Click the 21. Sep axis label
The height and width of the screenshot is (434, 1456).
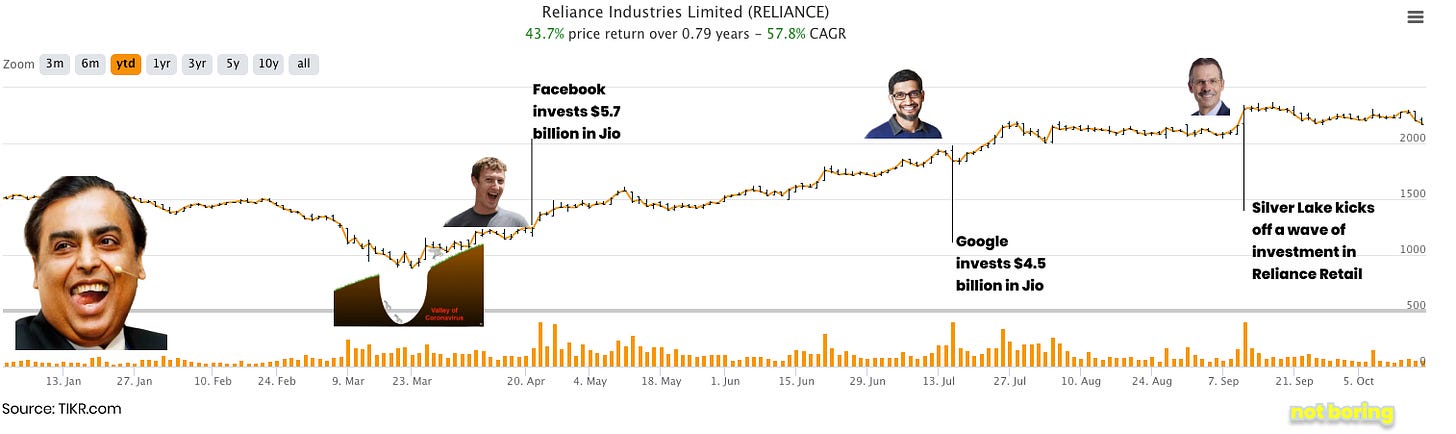(x=1296, y=381)
